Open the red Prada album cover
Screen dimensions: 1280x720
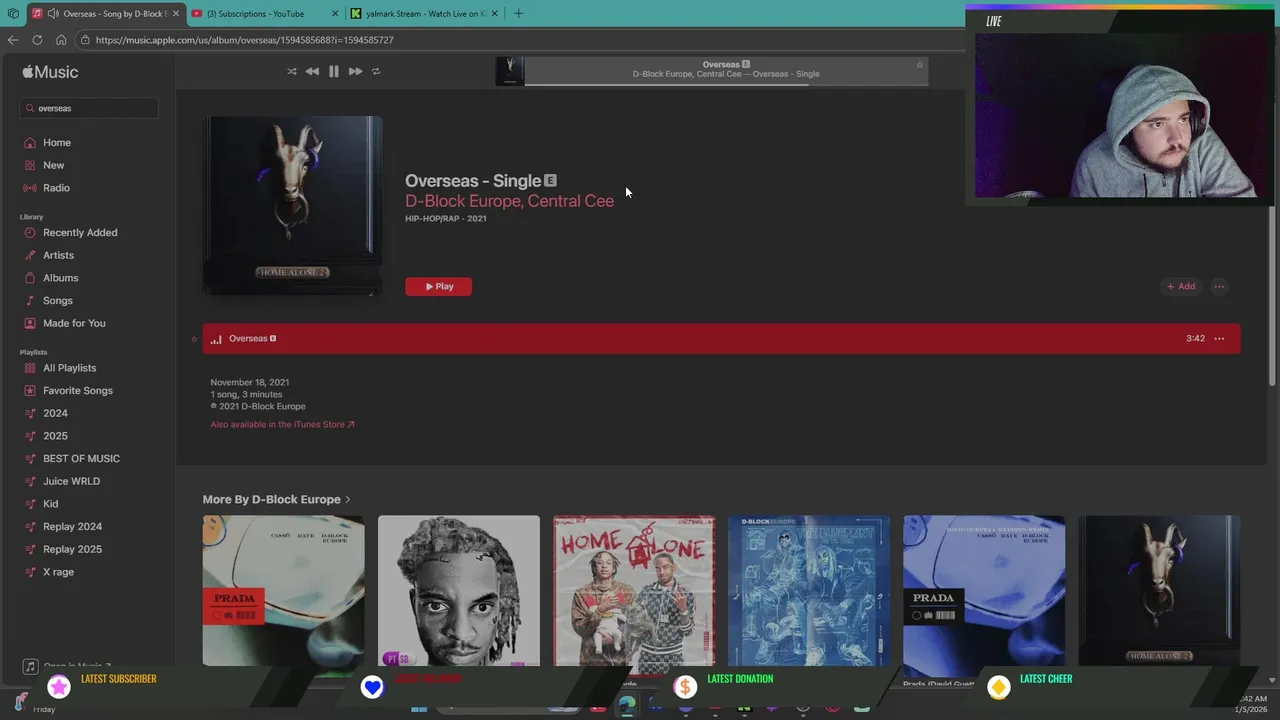(x=283, y=591)
